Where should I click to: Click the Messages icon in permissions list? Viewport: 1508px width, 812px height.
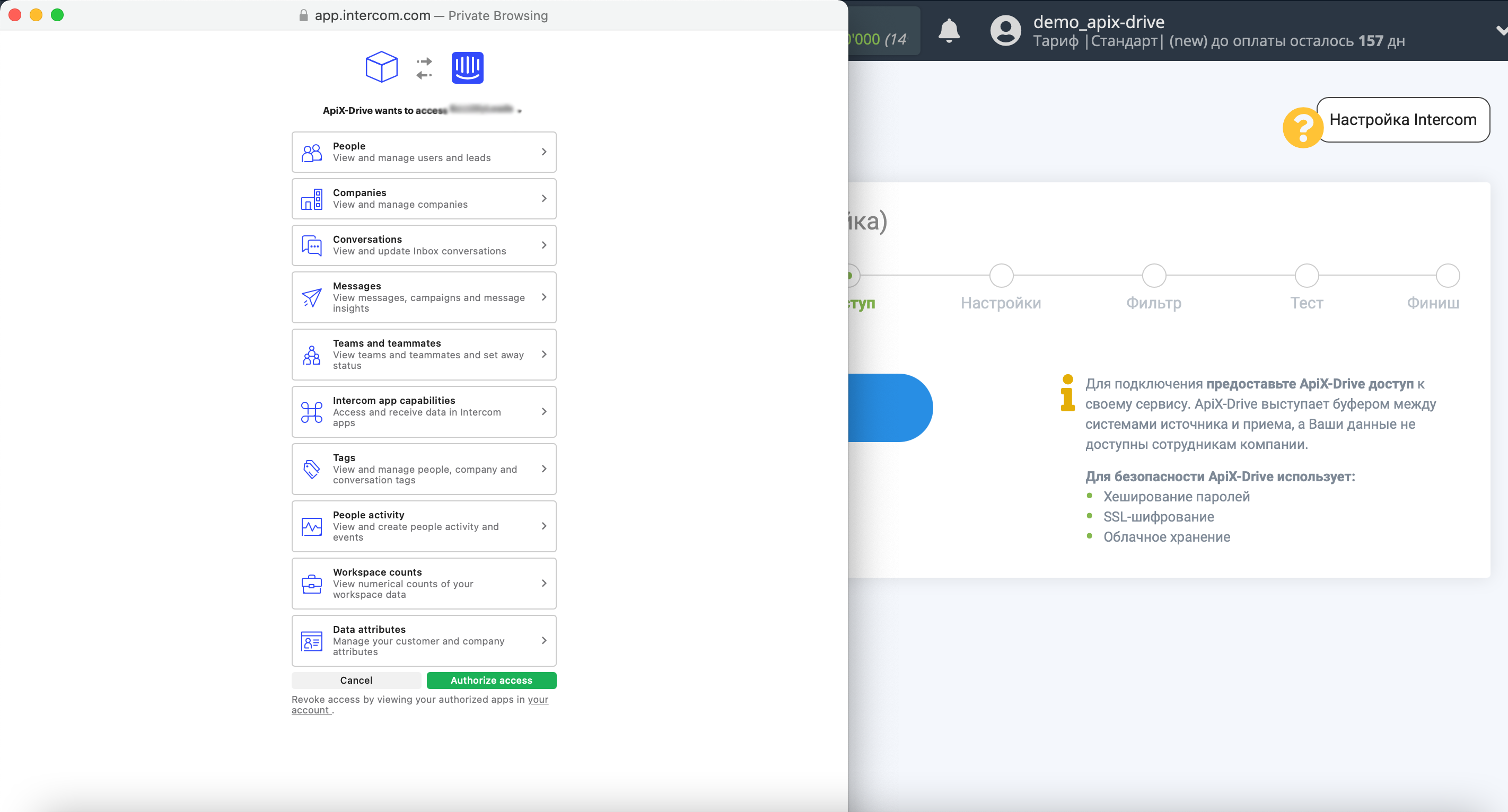(x=312, y=297)
